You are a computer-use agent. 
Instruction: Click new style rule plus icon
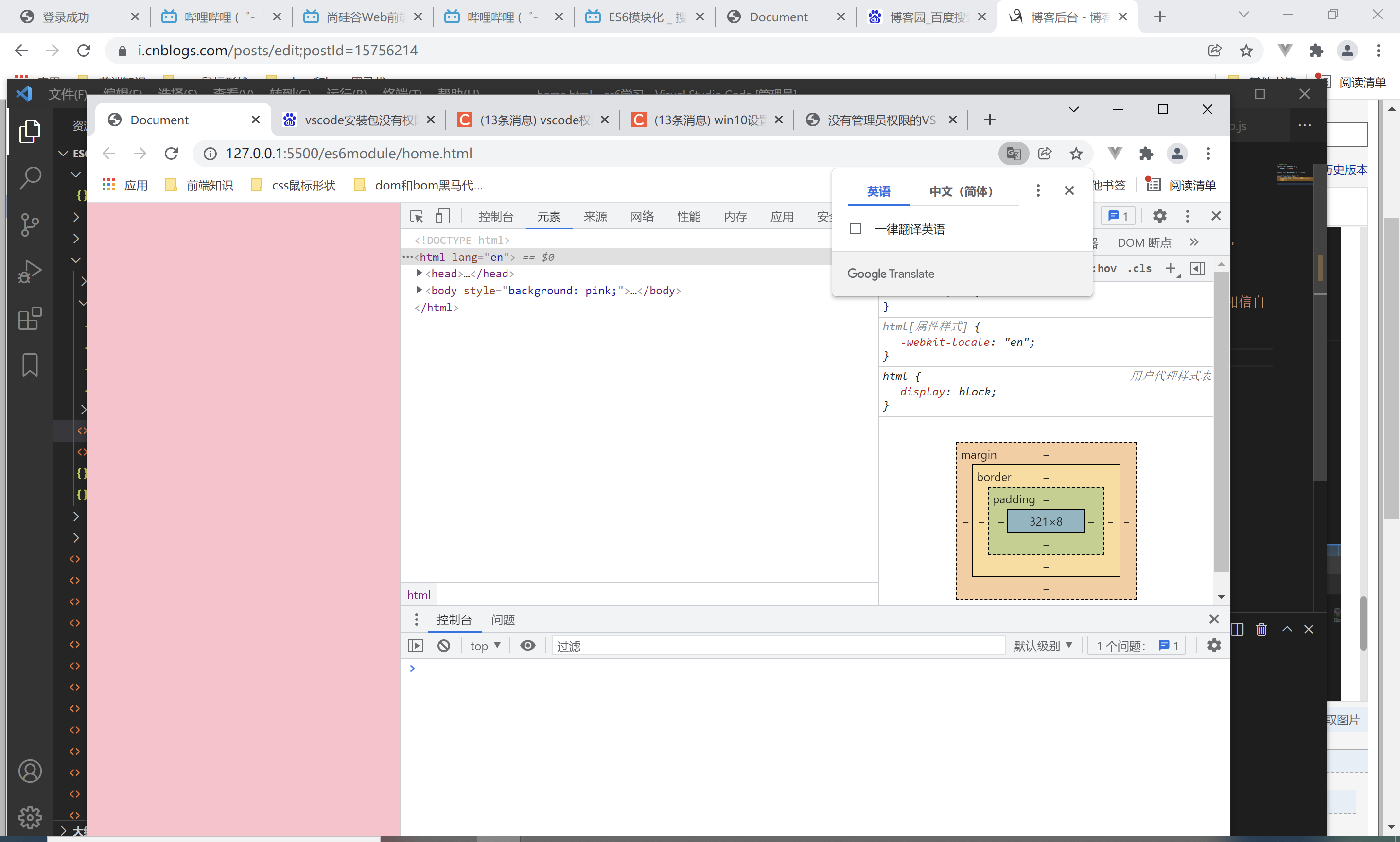click(1172, 268)
